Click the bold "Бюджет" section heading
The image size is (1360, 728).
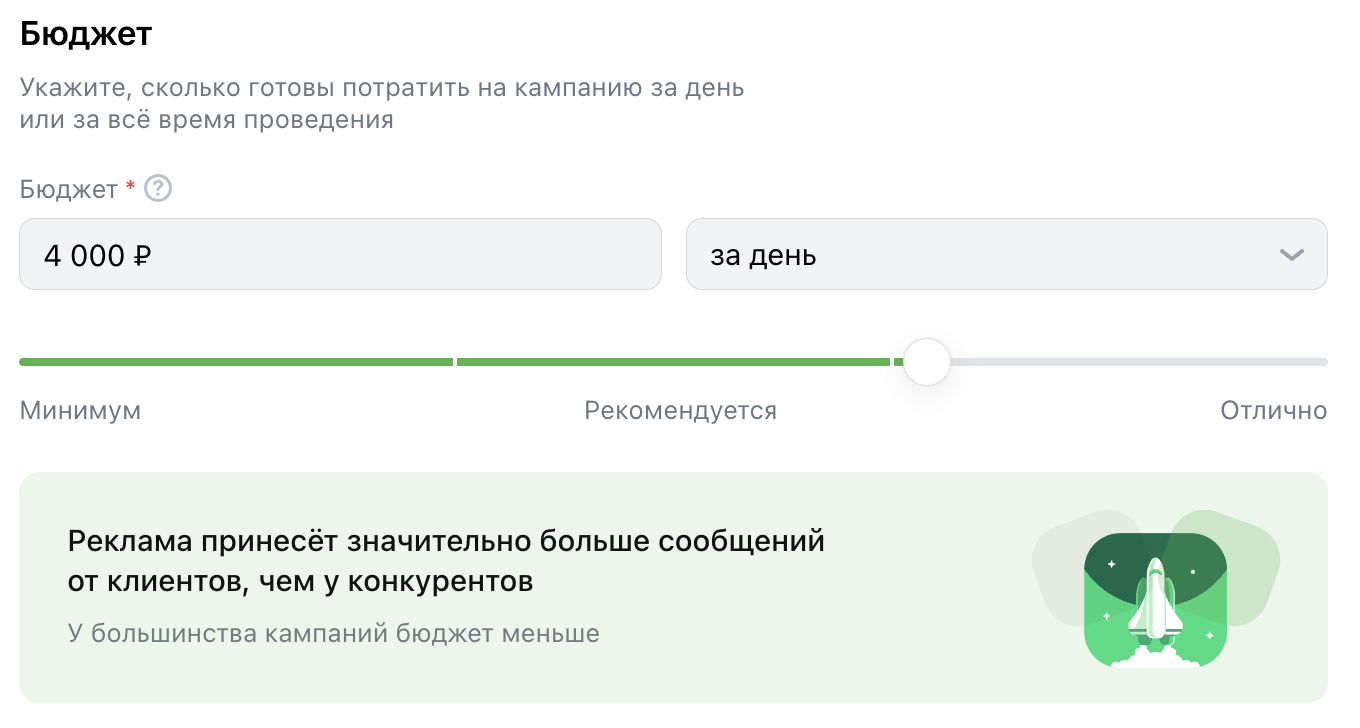coord(86,35)
